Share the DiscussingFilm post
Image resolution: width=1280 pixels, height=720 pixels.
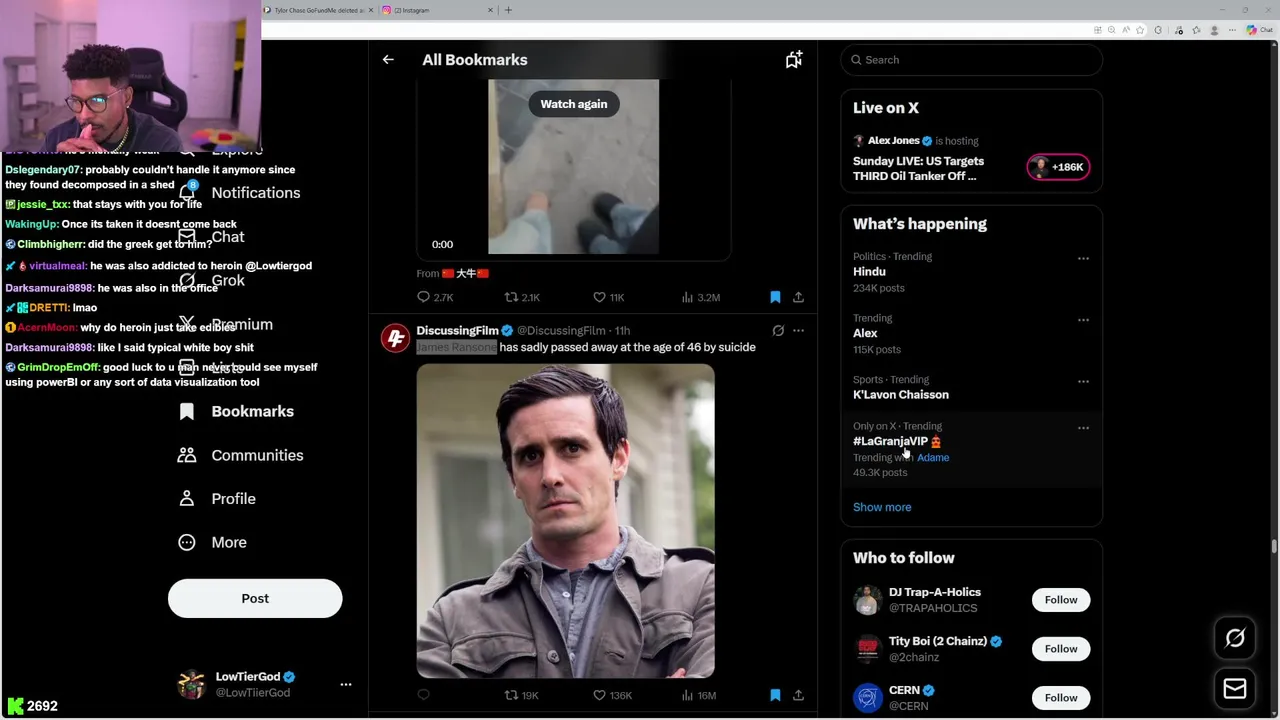pyautogui.click(x=798, y=695)
